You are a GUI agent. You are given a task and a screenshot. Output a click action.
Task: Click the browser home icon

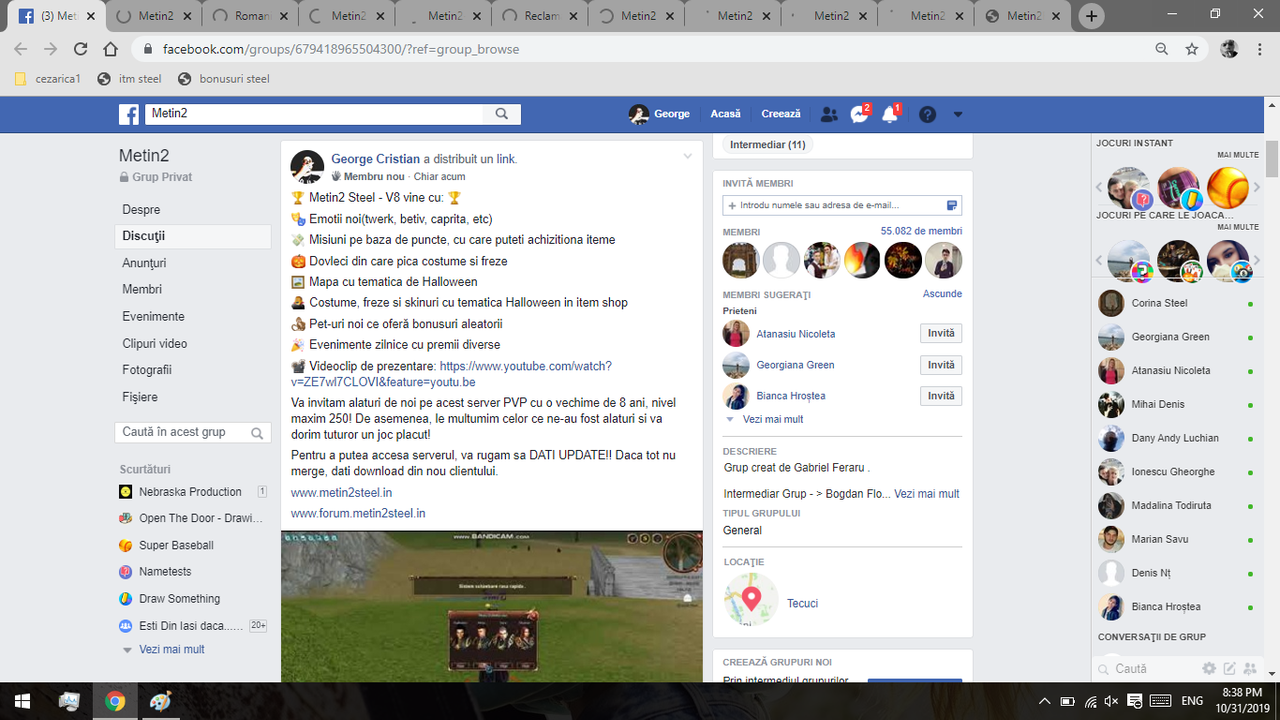111,49
